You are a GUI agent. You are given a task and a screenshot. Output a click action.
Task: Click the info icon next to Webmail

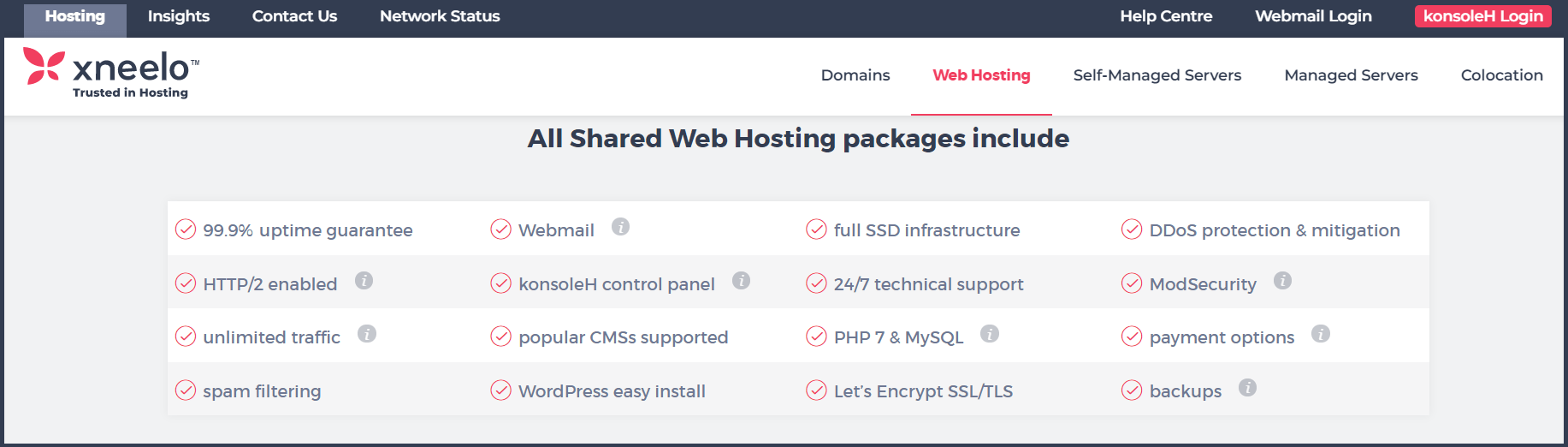tap(620, 227)
